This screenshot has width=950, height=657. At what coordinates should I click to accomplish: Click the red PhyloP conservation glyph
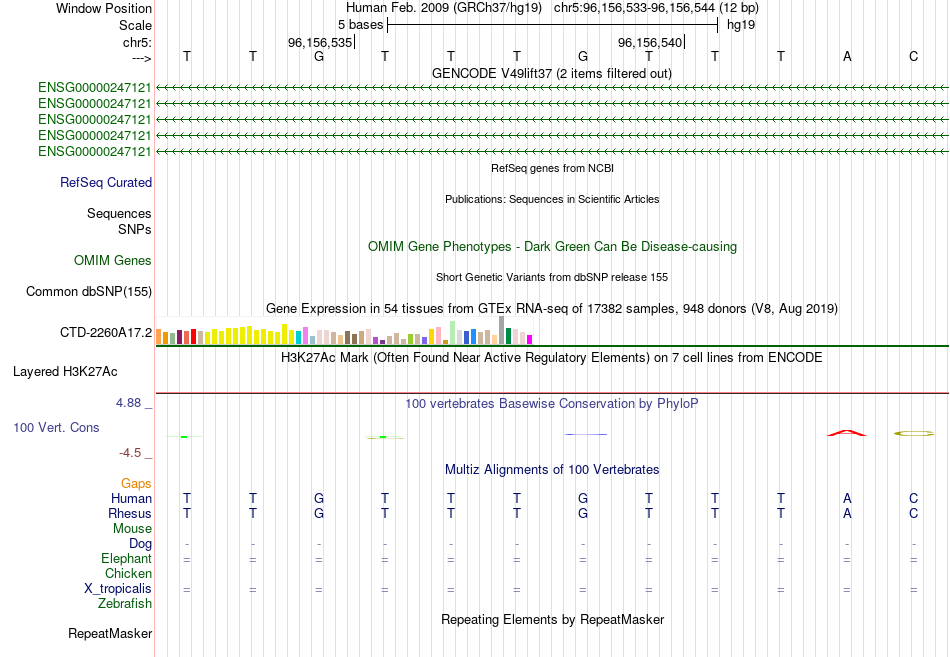click(x=847, y=433)
